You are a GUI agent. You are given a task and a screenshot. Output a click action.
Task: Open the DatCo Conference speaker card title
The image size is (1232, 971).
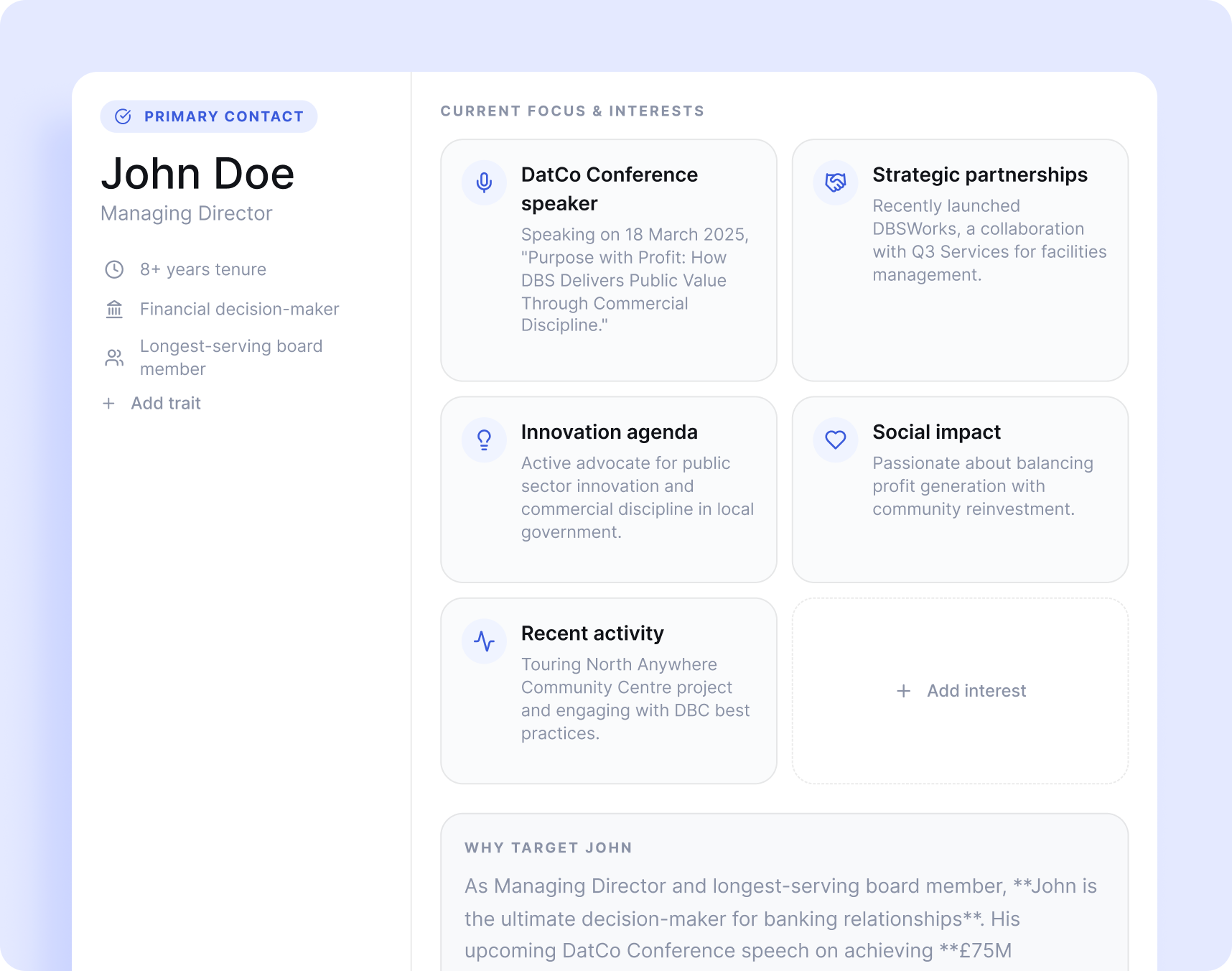[610, 189]
